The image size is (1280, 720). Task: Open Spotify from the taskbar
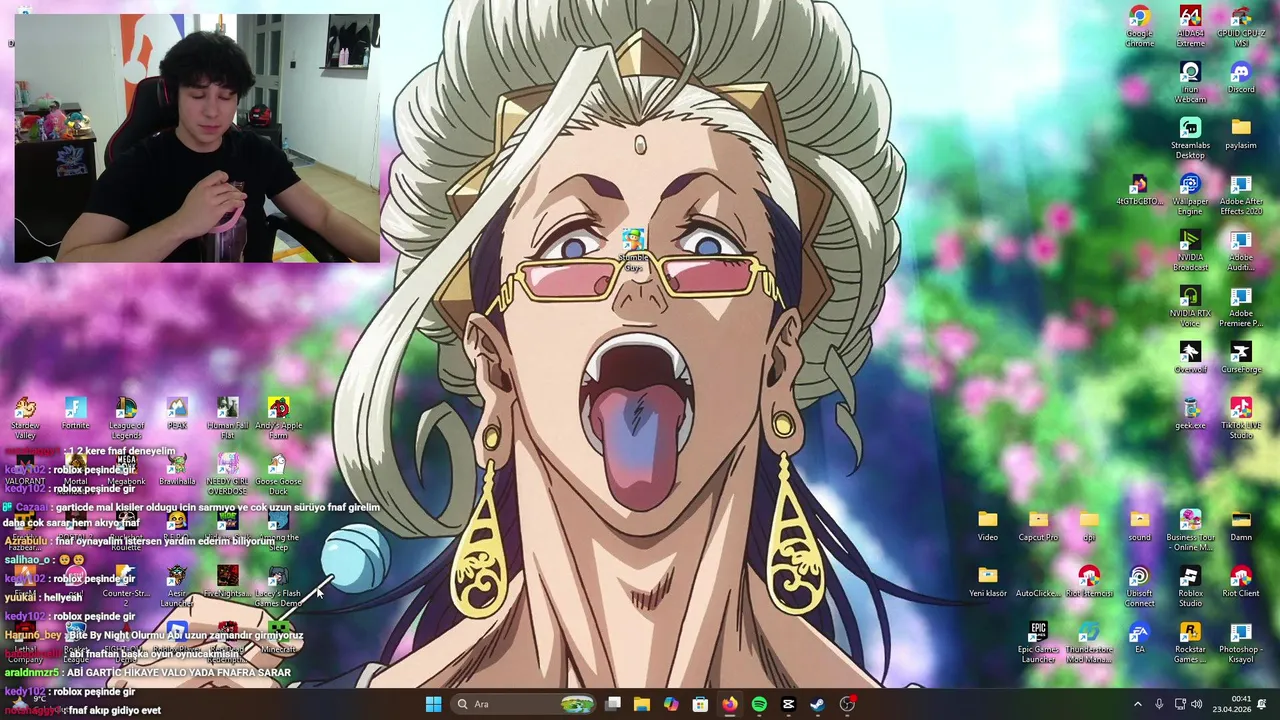759,704
